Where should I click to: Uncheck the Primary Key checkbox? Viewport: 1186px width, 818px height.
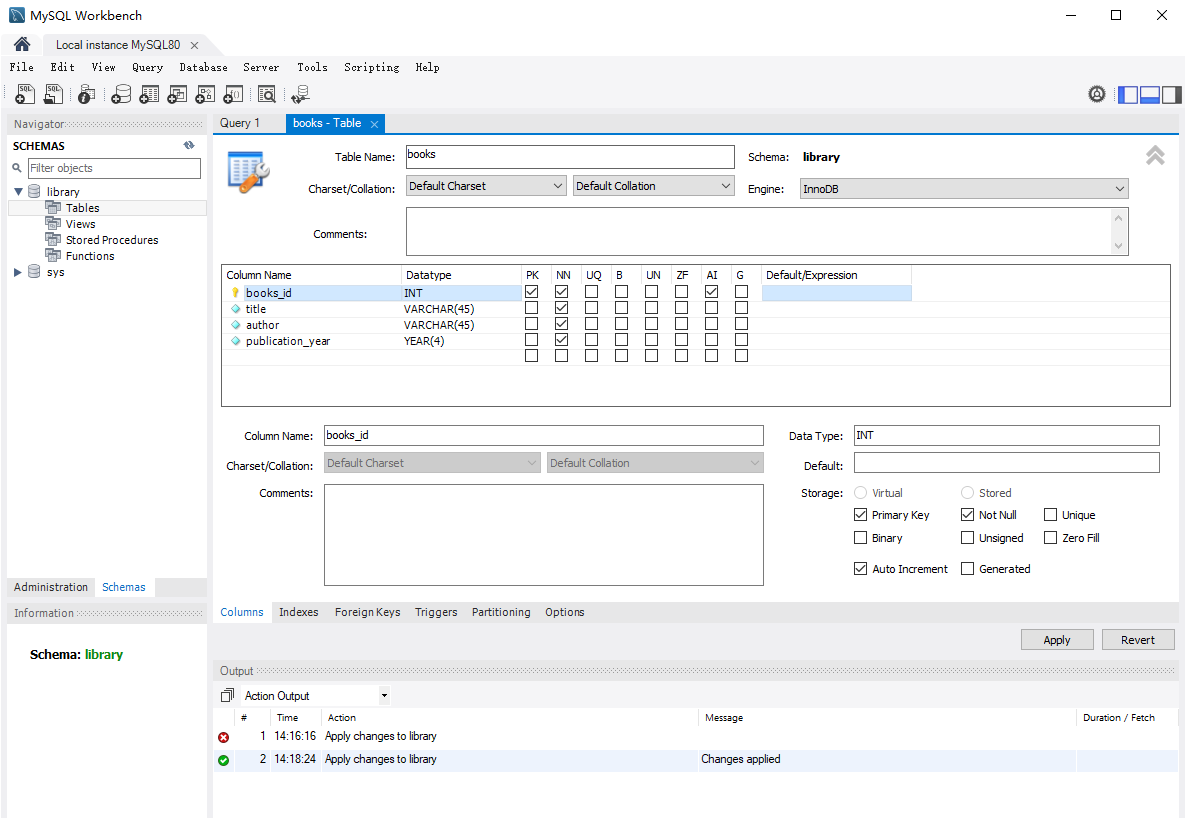tap(861, 515)
